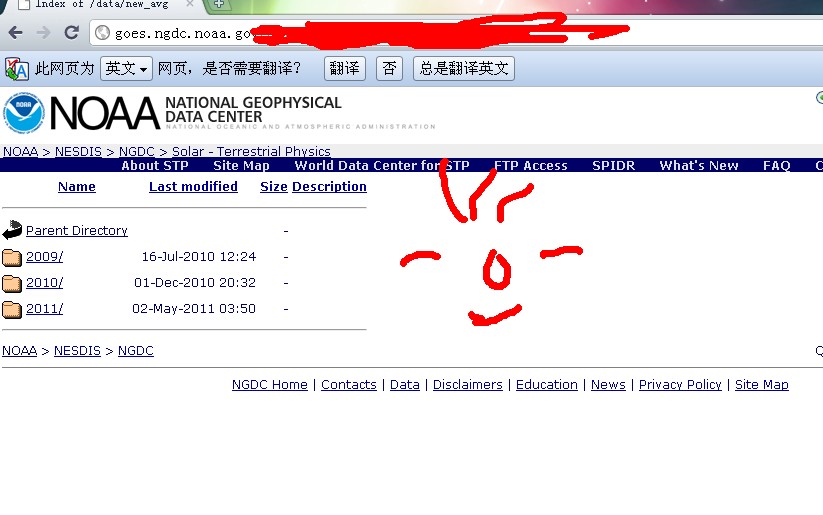This screenshot has height=515, width=823.
Task: Sort listing by Last modified column
Action: (x=193, y=186)
